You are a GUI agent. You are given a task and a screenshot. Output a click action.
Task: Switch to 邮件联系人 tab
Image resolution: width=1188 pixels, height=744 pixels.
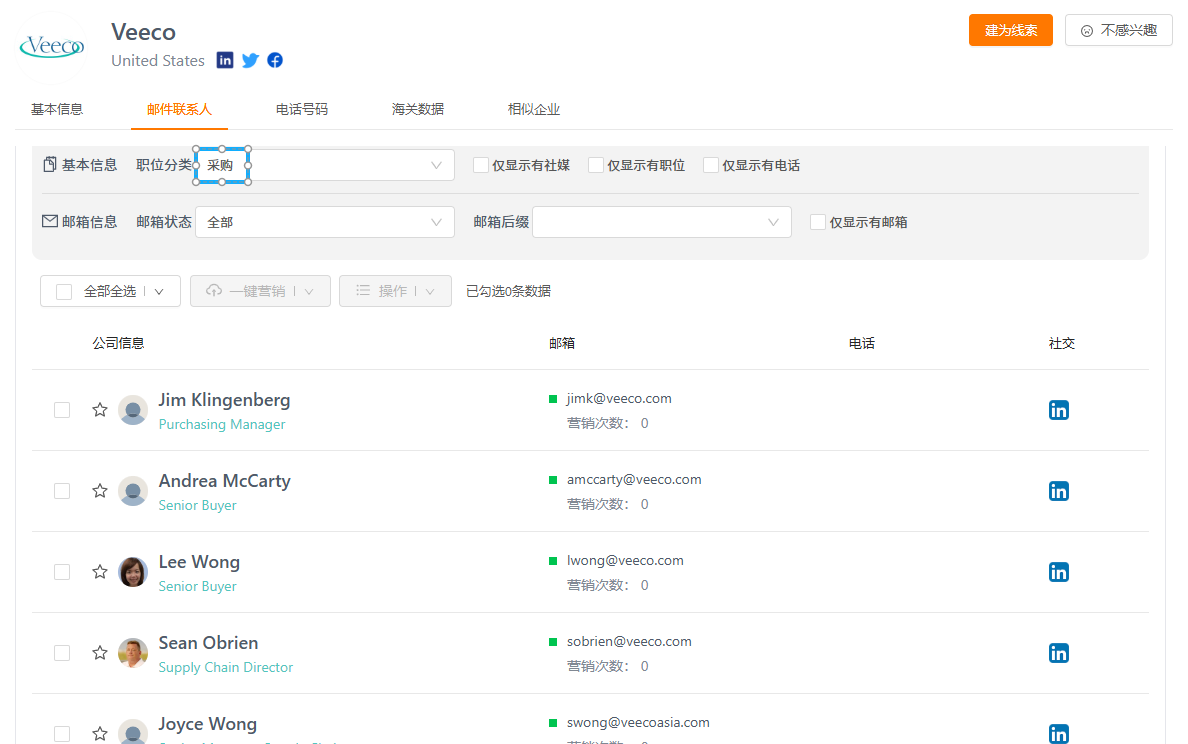click(x=179, y=109)
